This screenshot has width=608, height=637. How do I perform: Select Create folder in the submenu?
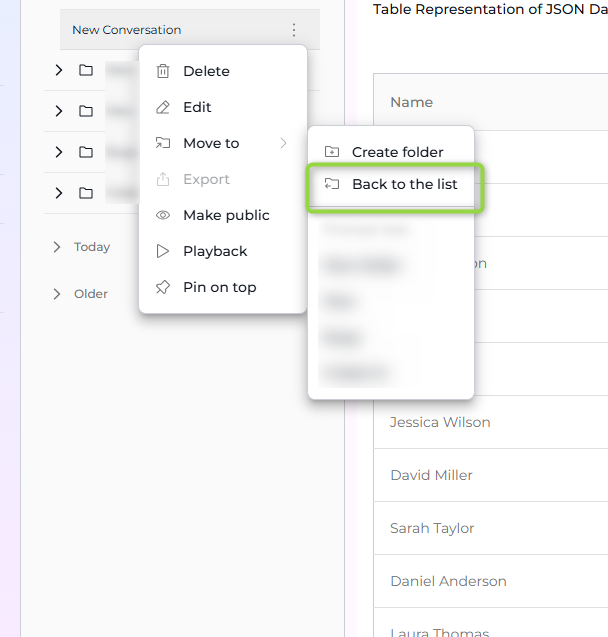click(x=391, y=152)
